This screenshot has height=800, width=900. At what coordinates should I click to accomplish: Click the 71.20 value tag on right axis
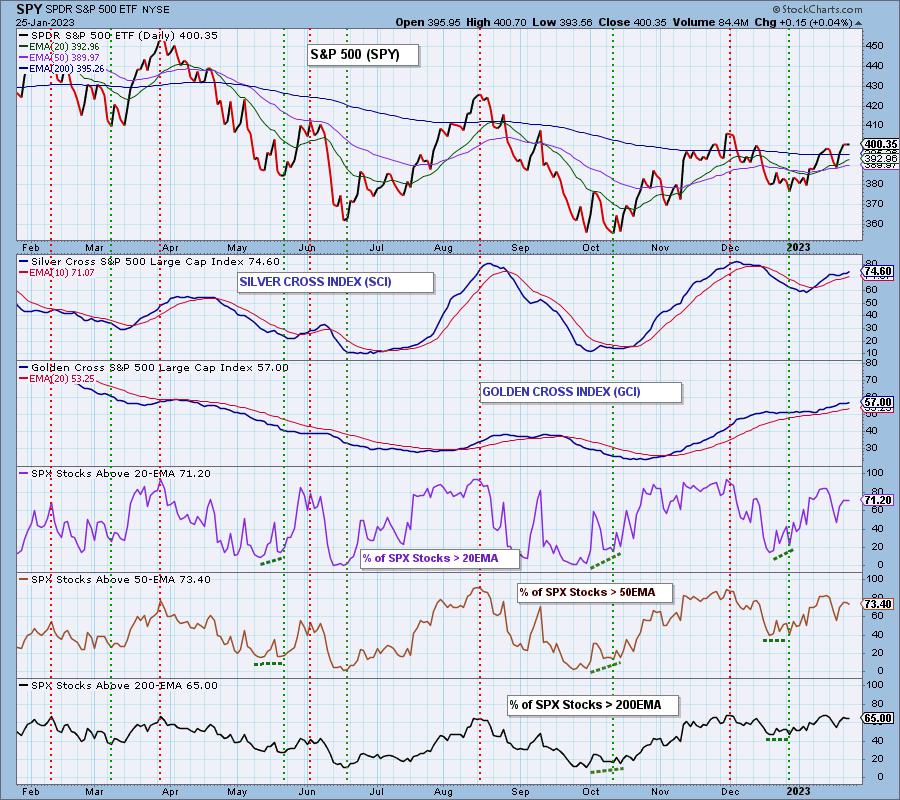click(x=878, y=500)
